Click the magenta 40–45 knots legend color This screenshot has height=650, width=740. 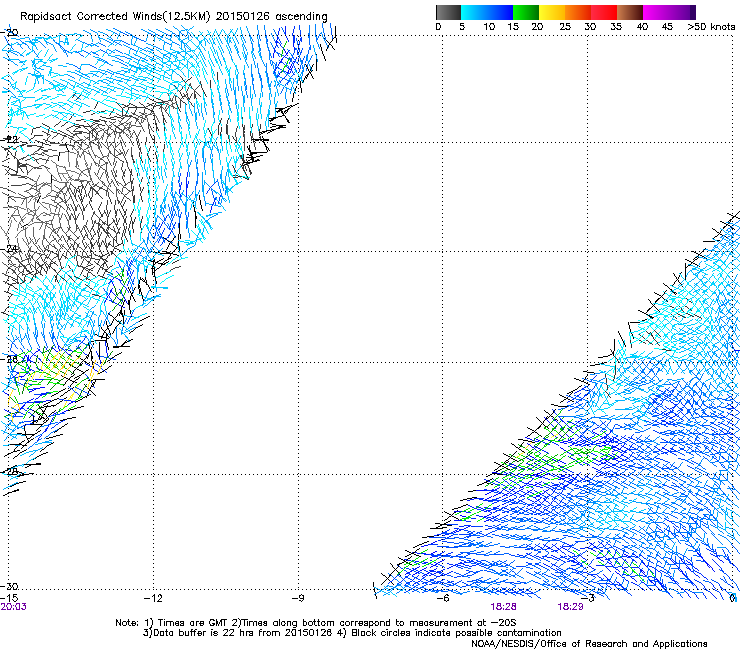(x=656, y=12)
